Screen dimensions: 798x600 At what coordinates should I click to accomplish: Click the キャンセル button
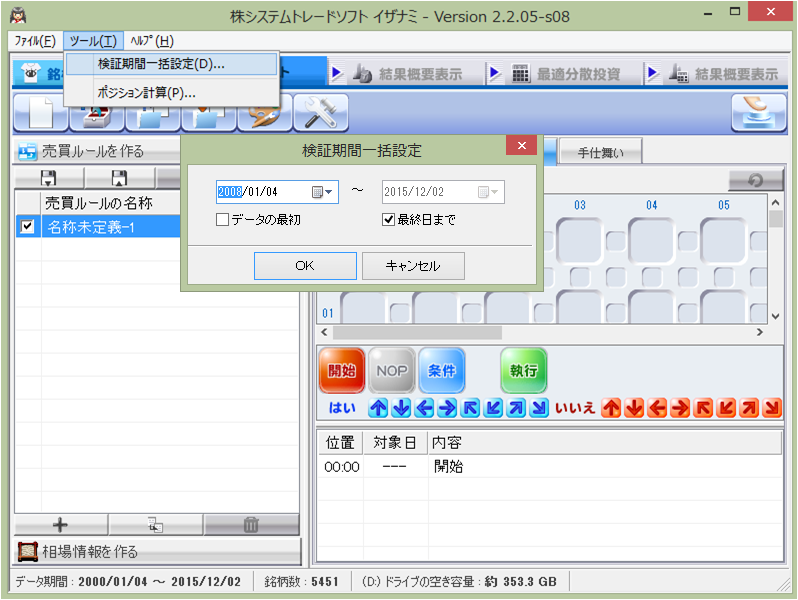coord(413,266)
